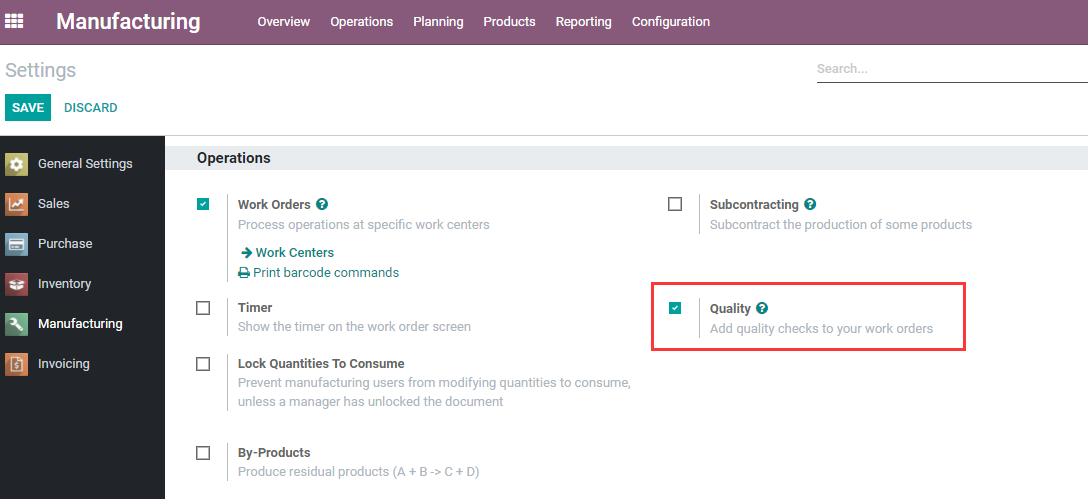
Task: Click the Operations section heading
Action: (234, 158)
